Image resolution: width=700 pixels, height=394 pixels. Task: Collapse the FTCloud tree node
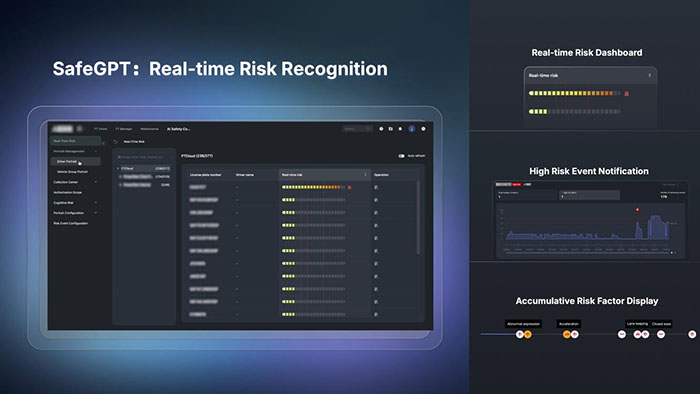(118, 169)
